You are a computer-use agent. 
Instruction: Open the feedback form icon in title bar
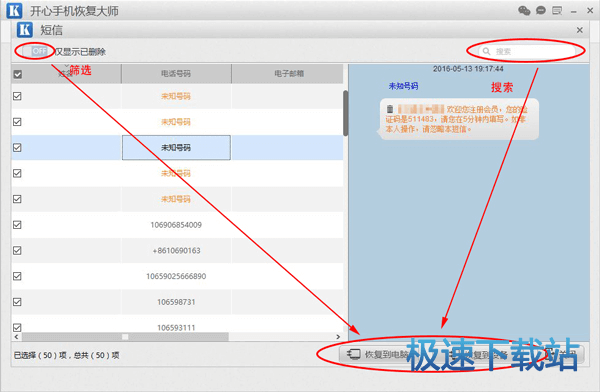click(557, 11)
